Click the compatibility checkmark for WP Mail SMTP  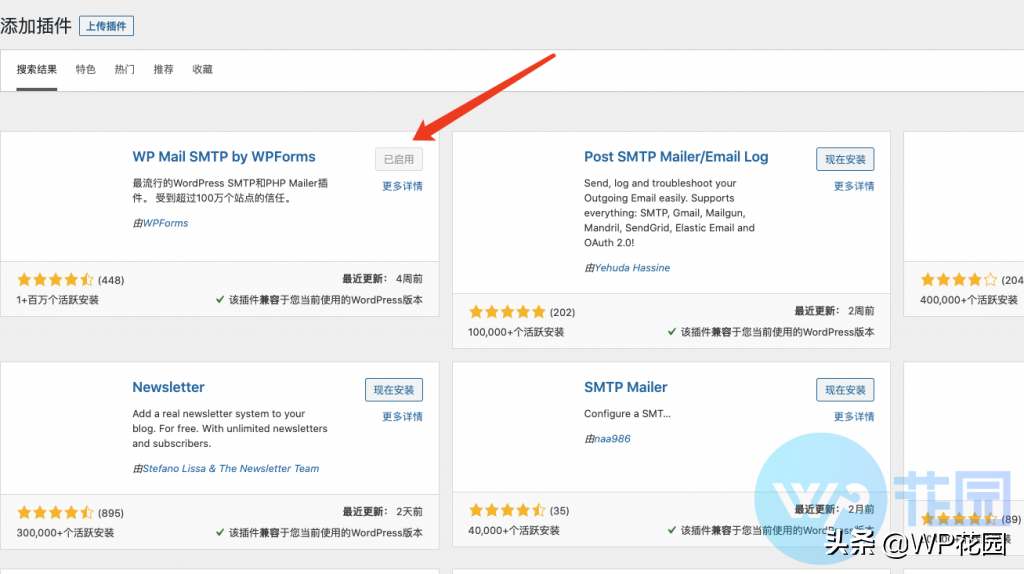(x=220, y=300)
